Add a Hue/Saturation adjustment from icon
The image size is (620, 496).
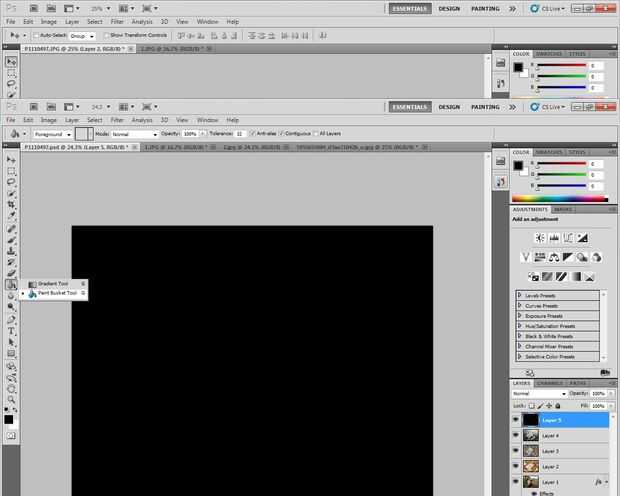(x=540, y=257)
